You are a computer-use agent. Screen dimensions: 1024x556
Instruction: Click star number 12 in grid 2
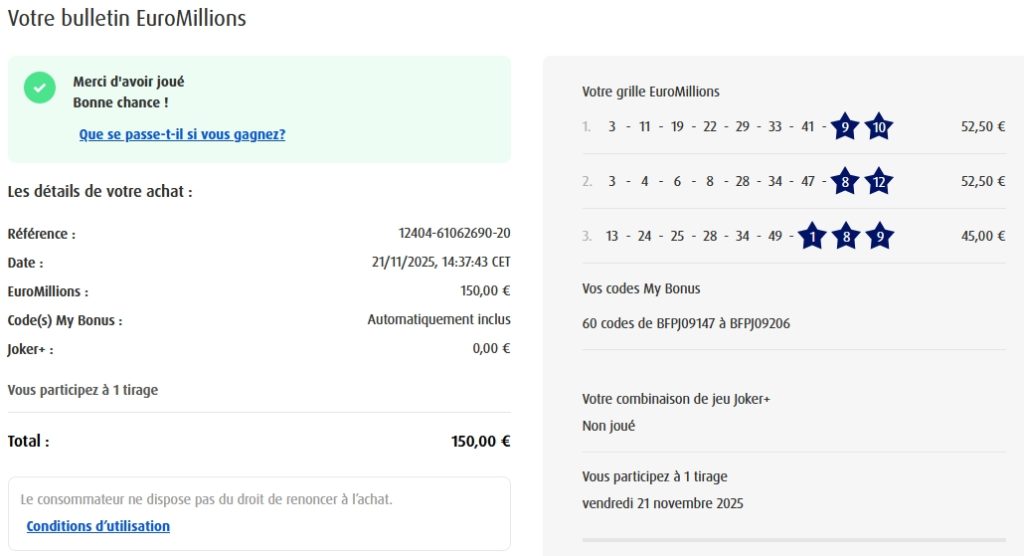879,182
